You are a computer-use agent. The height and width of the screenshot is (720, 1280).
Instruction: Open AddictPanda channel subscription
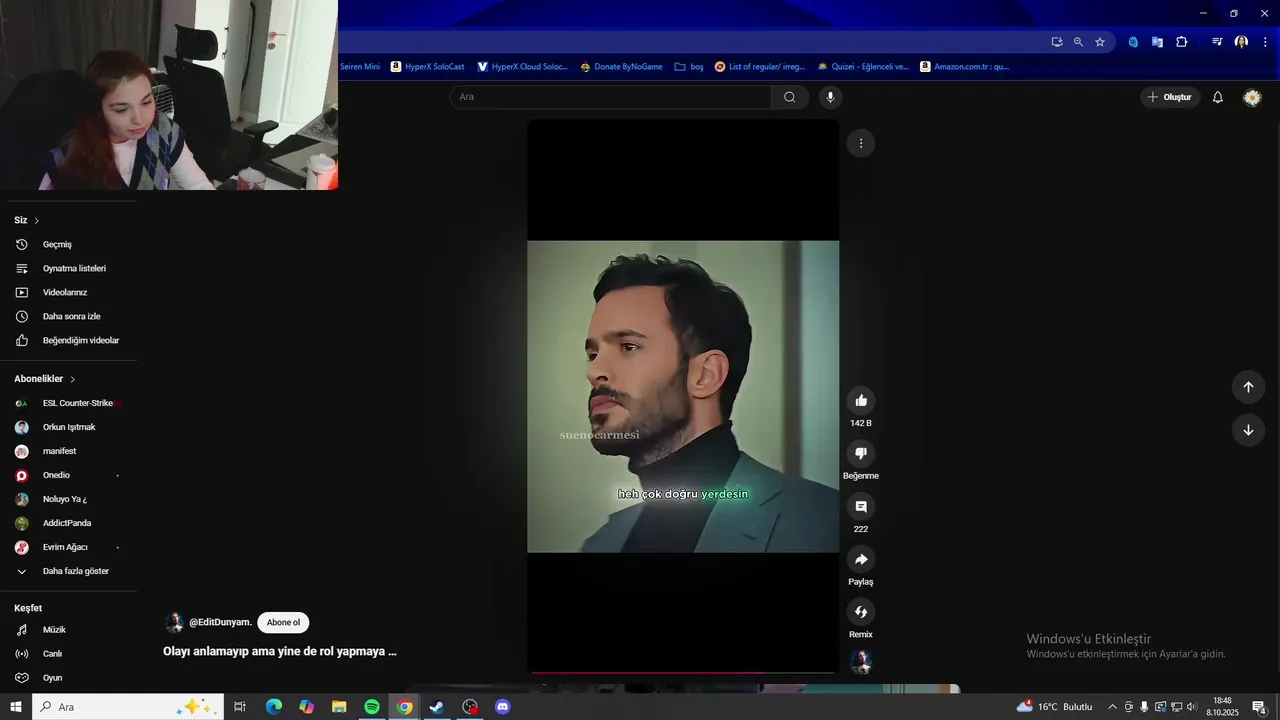68,523
